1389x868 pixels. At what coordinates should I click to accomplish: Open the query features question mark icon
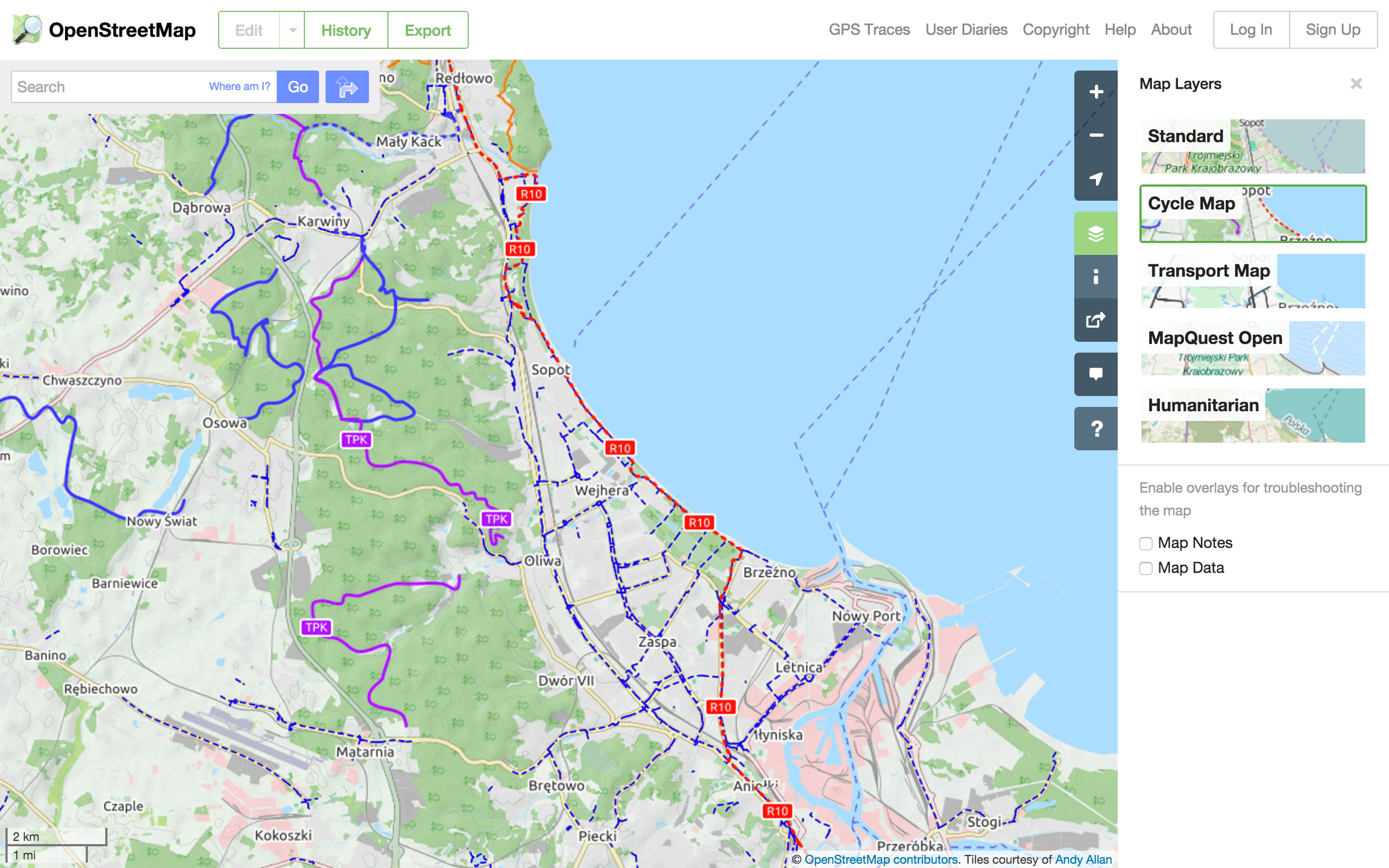pos(1096,429)
